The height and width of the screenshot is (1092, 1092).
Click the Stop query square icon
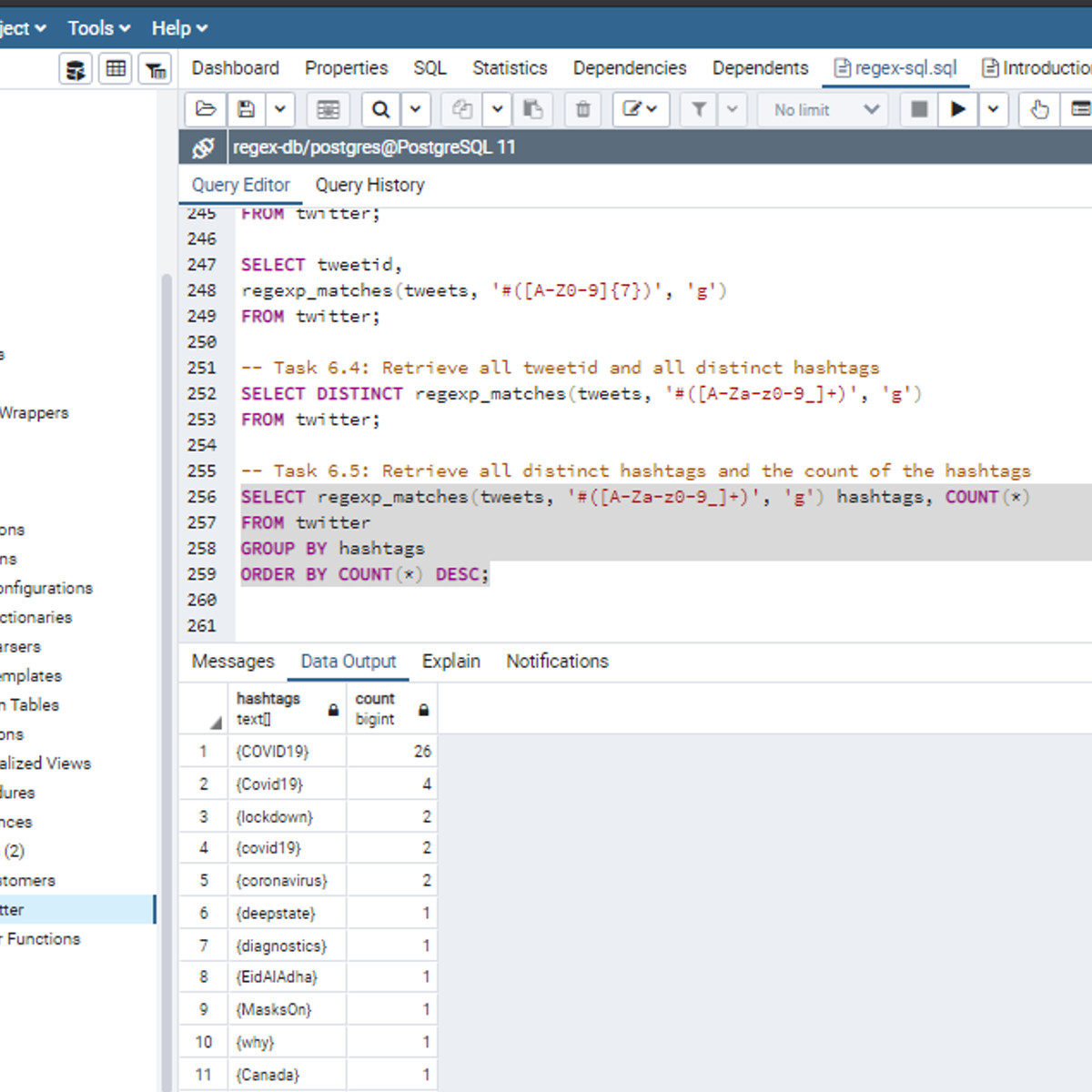click(919, 110)
